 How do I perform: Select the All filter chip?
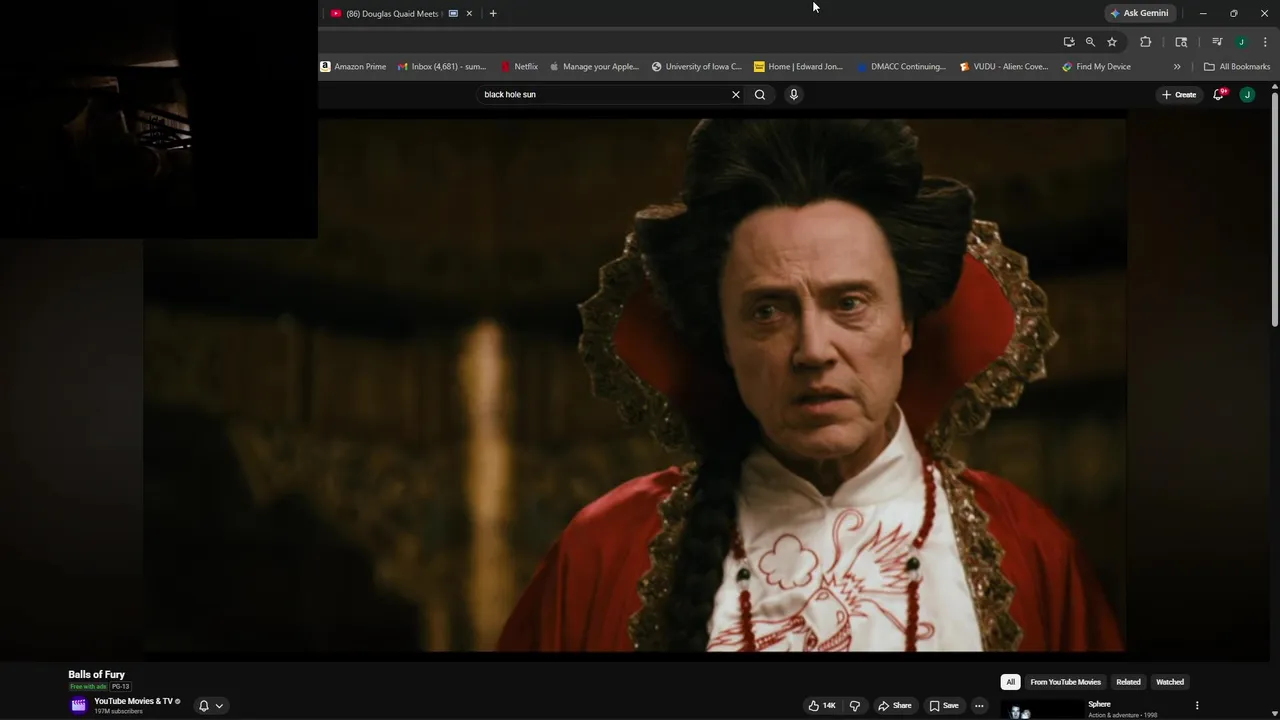(1010, 682)
